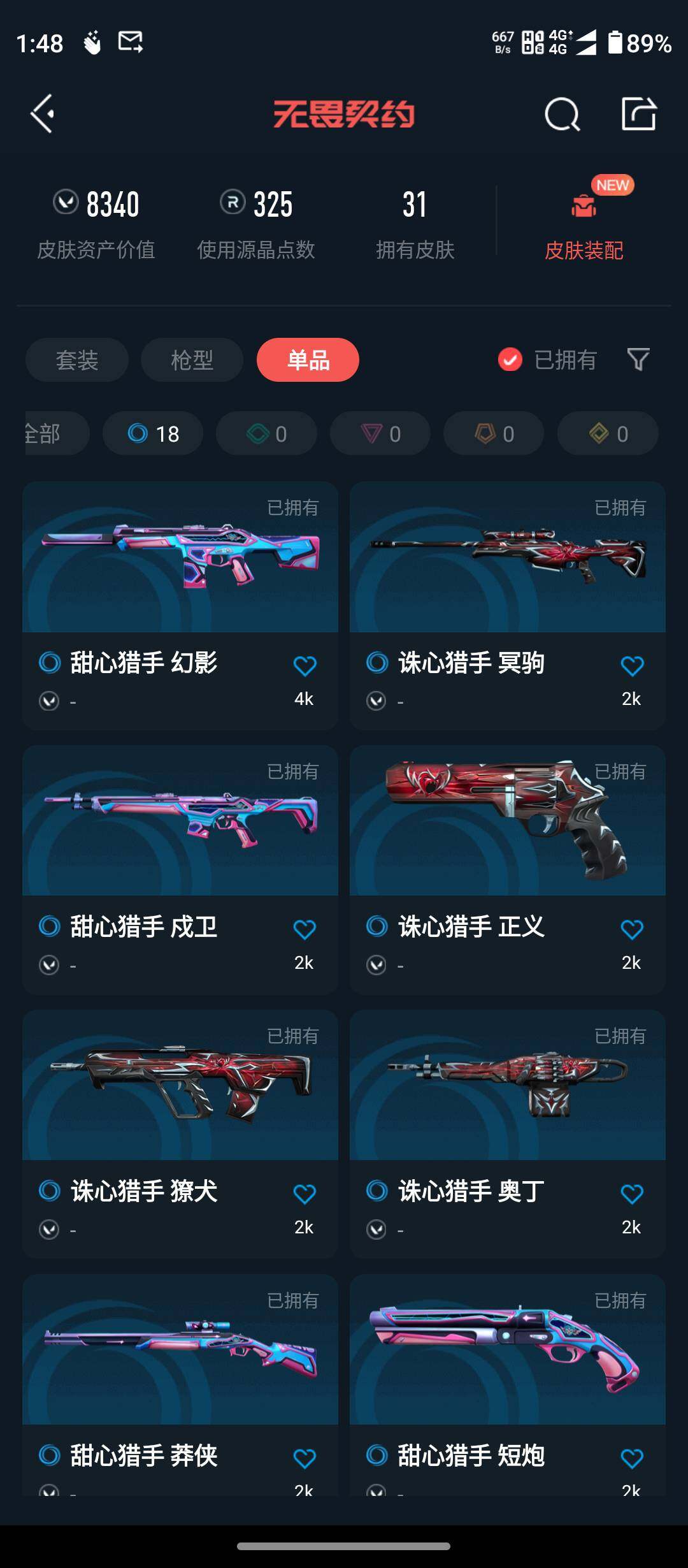The image size is (688, 1568).
Task: Toggle the 已拥有 owned checkbox
Action: [x=510, y=360]
